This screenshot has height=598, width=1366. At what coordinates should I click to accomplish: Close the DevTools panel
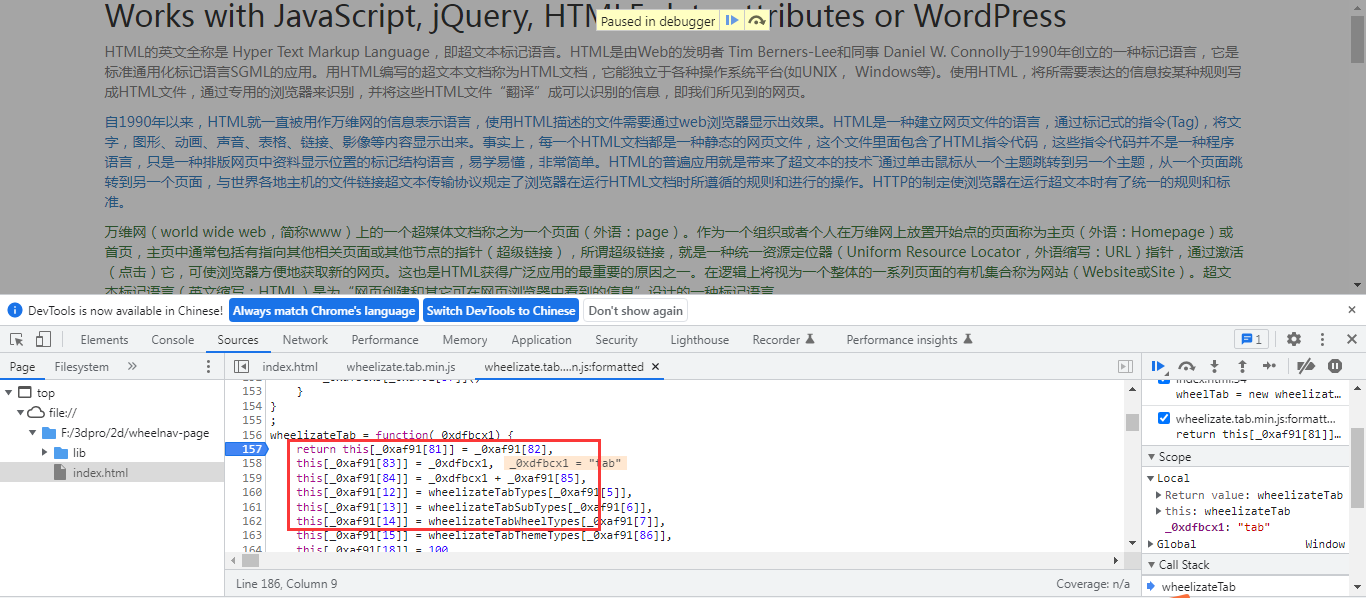coord(1351,340)
